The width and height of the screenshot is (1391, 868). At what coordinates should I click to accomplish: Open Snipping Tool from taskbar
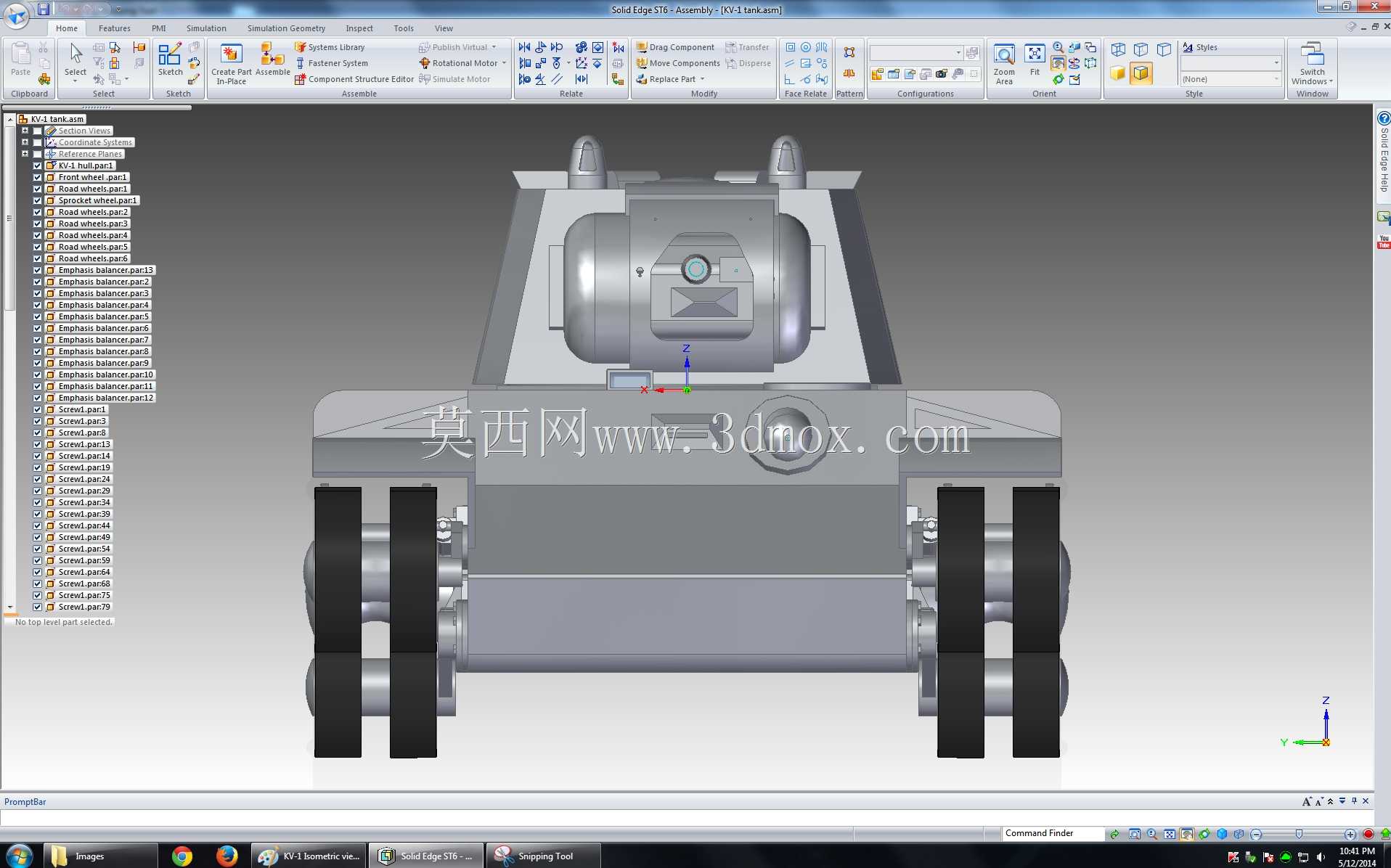(543, 856)
